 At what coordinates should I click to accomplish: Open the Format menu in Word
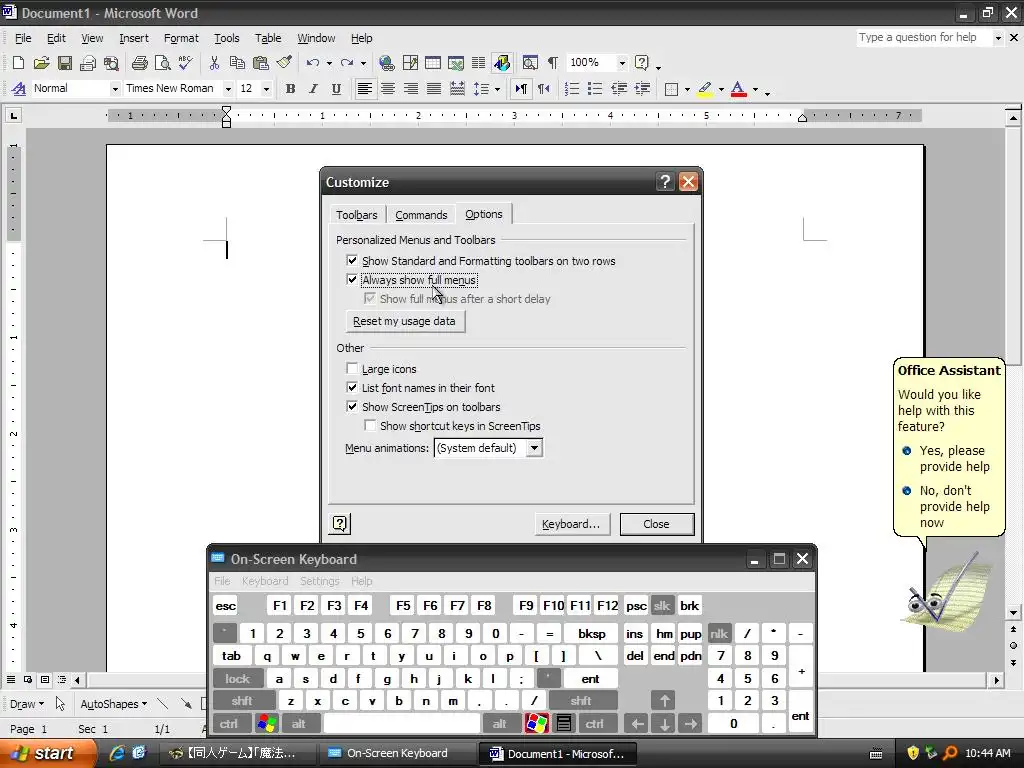(181, 39)
